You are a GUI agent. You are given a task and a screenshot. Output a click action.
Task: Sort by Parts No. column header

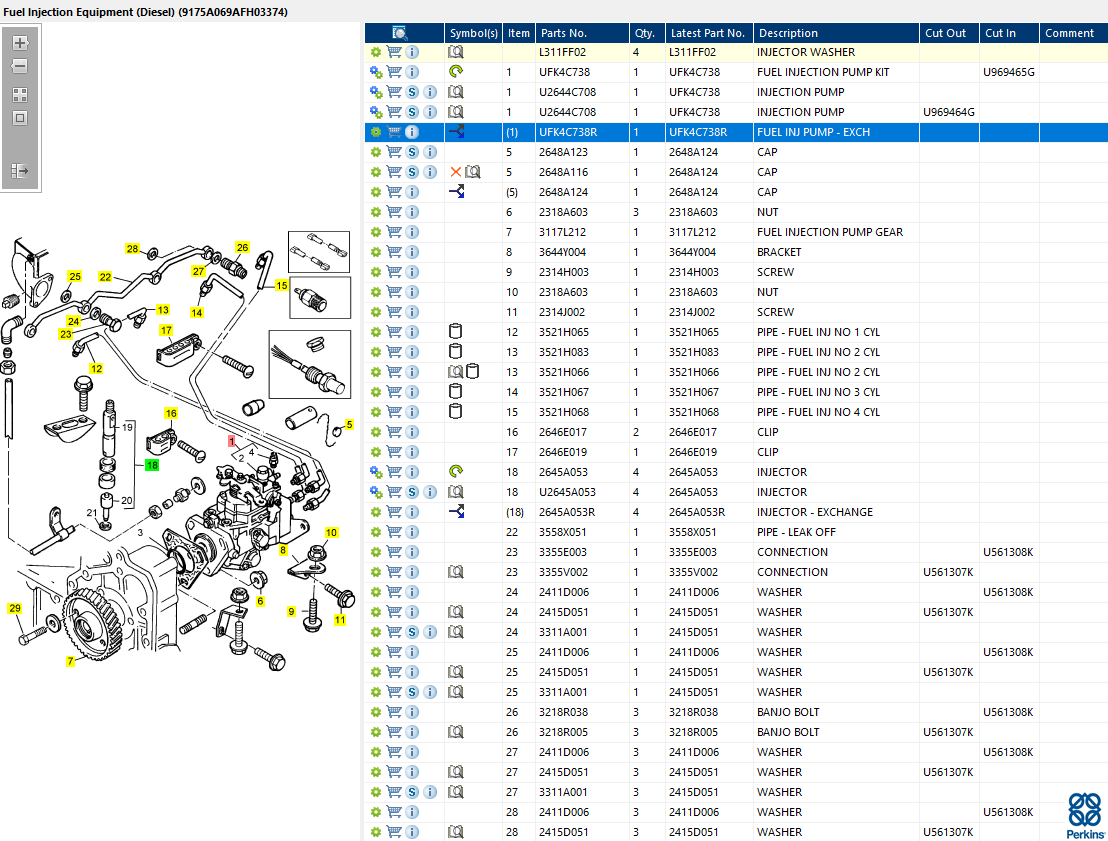coord(582,33)
